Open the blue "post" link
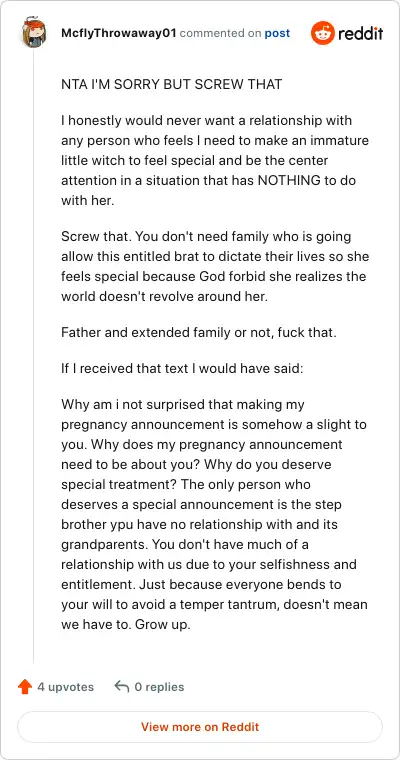The height and width of the screenshot is (760, 400). (277, 33)
